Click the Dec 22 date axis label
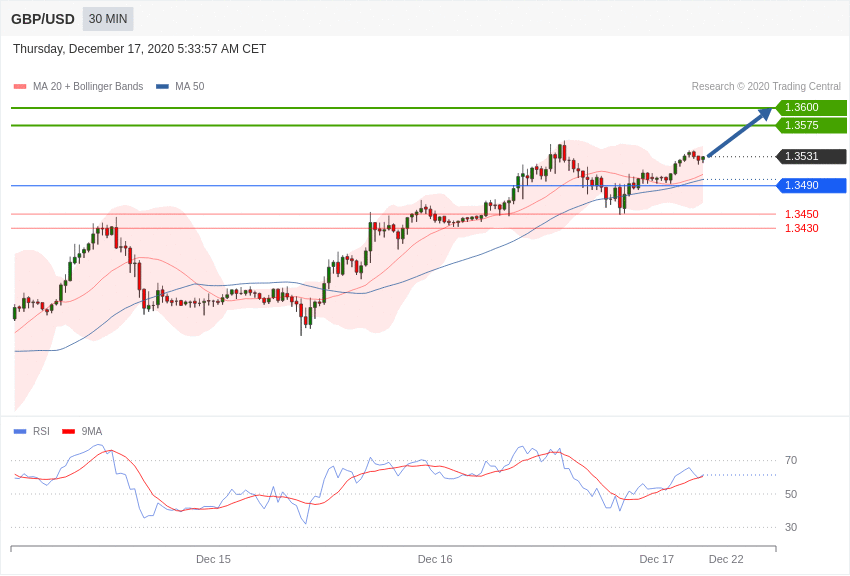850x576 pixels. point(726,559)
